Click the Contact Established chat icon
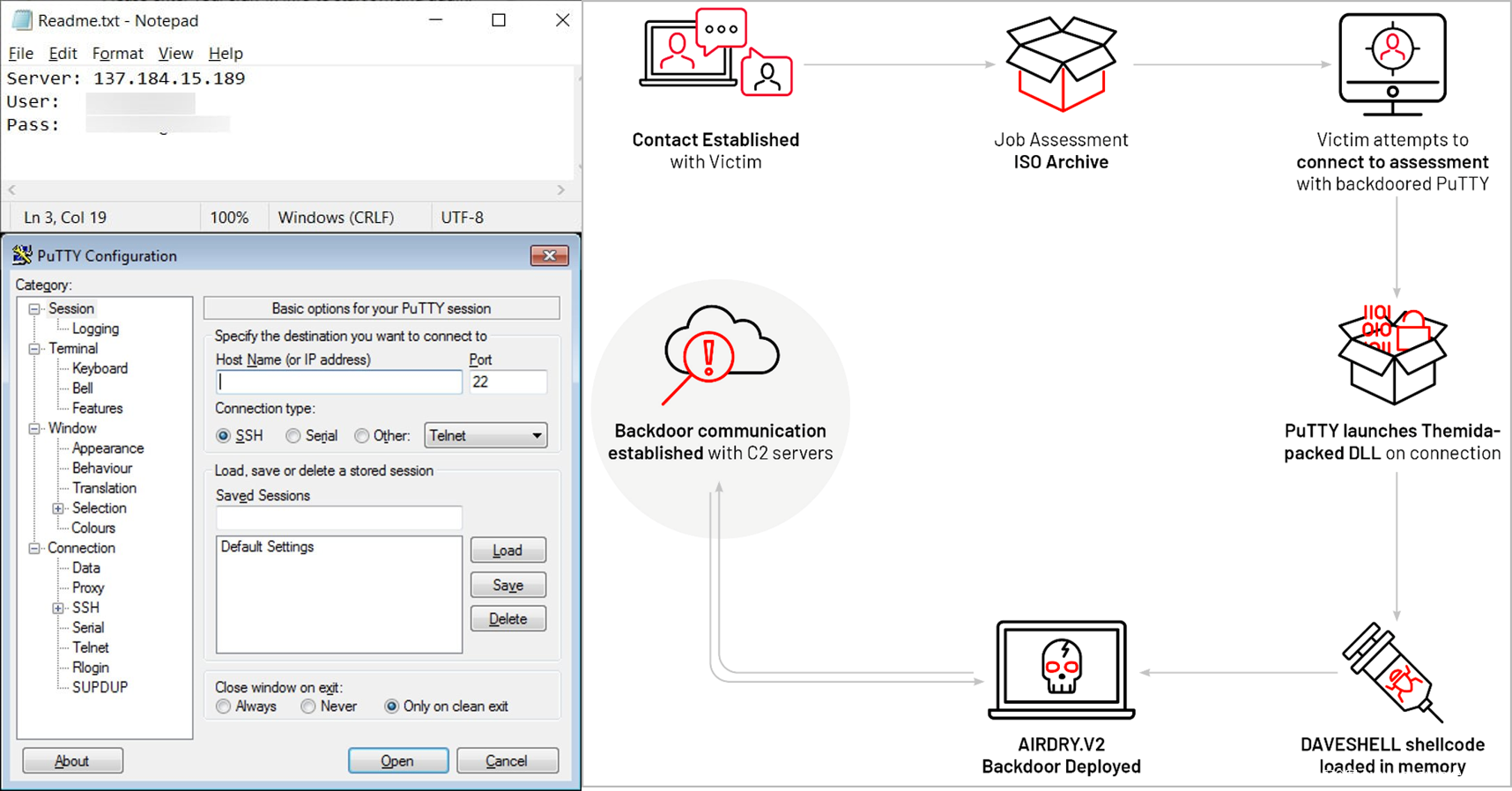This screenshot has height=791, width=1512. tap(715, 53)
